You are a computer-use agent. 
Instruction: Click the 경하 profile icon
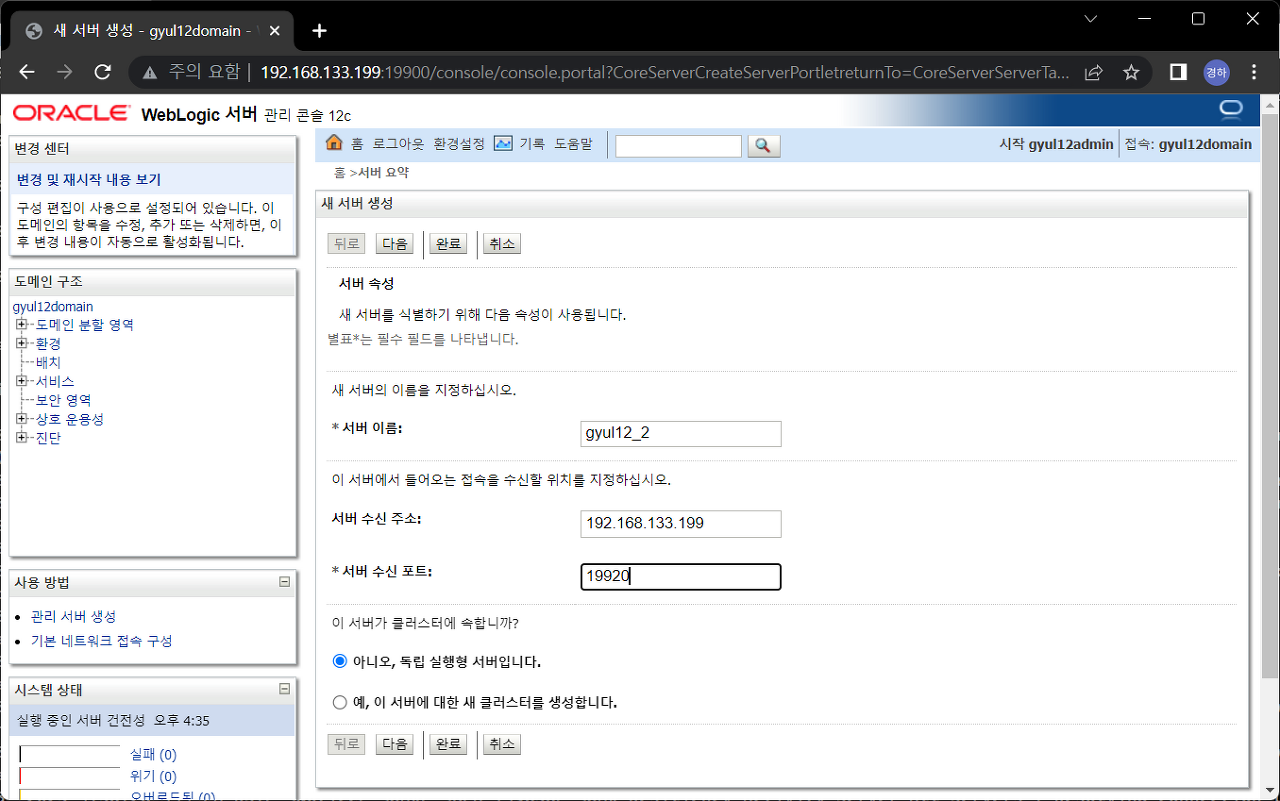tap(1216, 72)
